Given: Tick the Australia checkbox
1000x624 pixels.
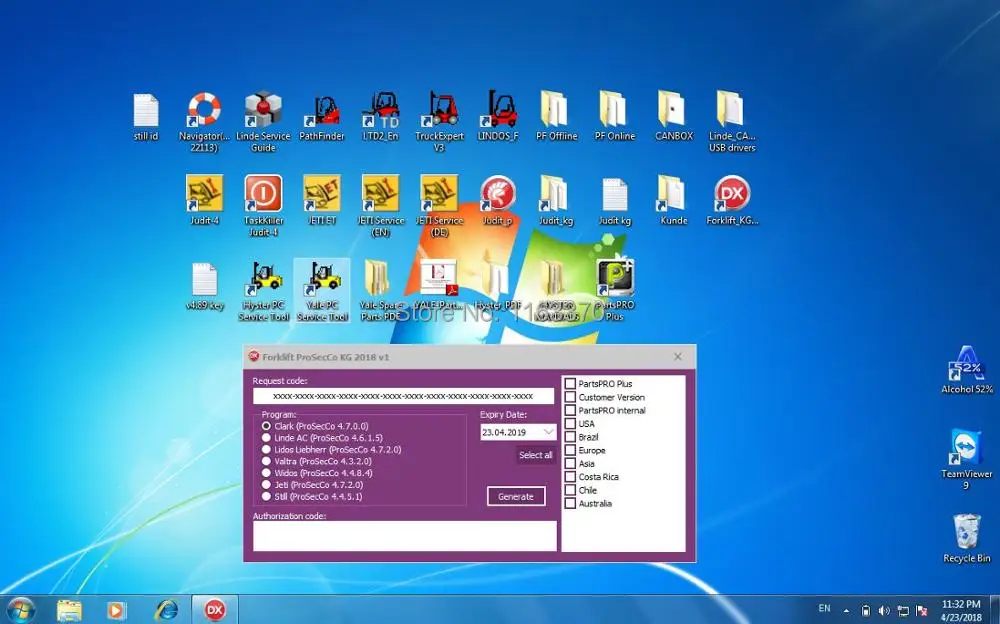Looking at the screenshot, I should click(570, 503).
